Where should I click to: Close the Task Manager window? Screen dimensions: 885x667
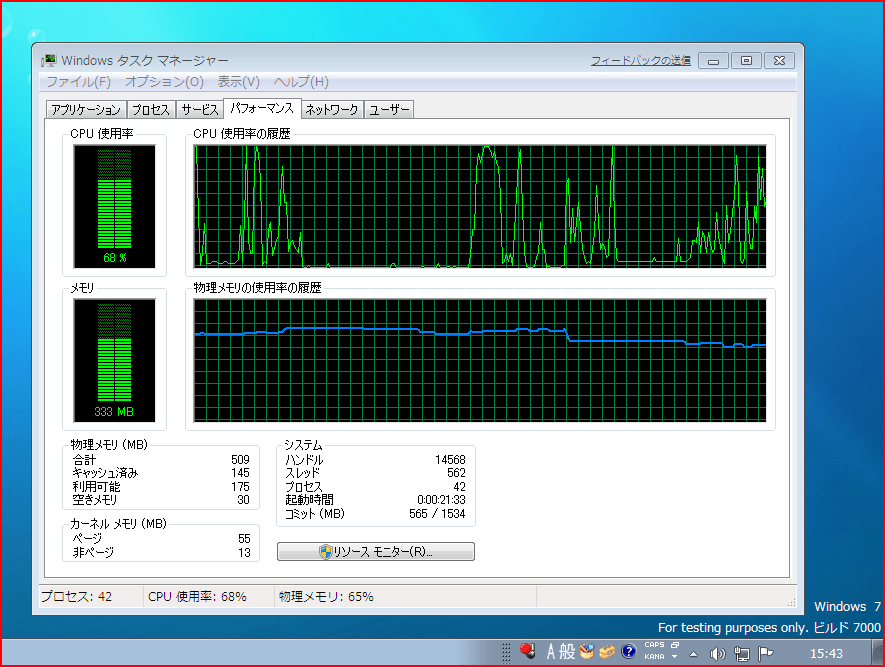[779, 60]
